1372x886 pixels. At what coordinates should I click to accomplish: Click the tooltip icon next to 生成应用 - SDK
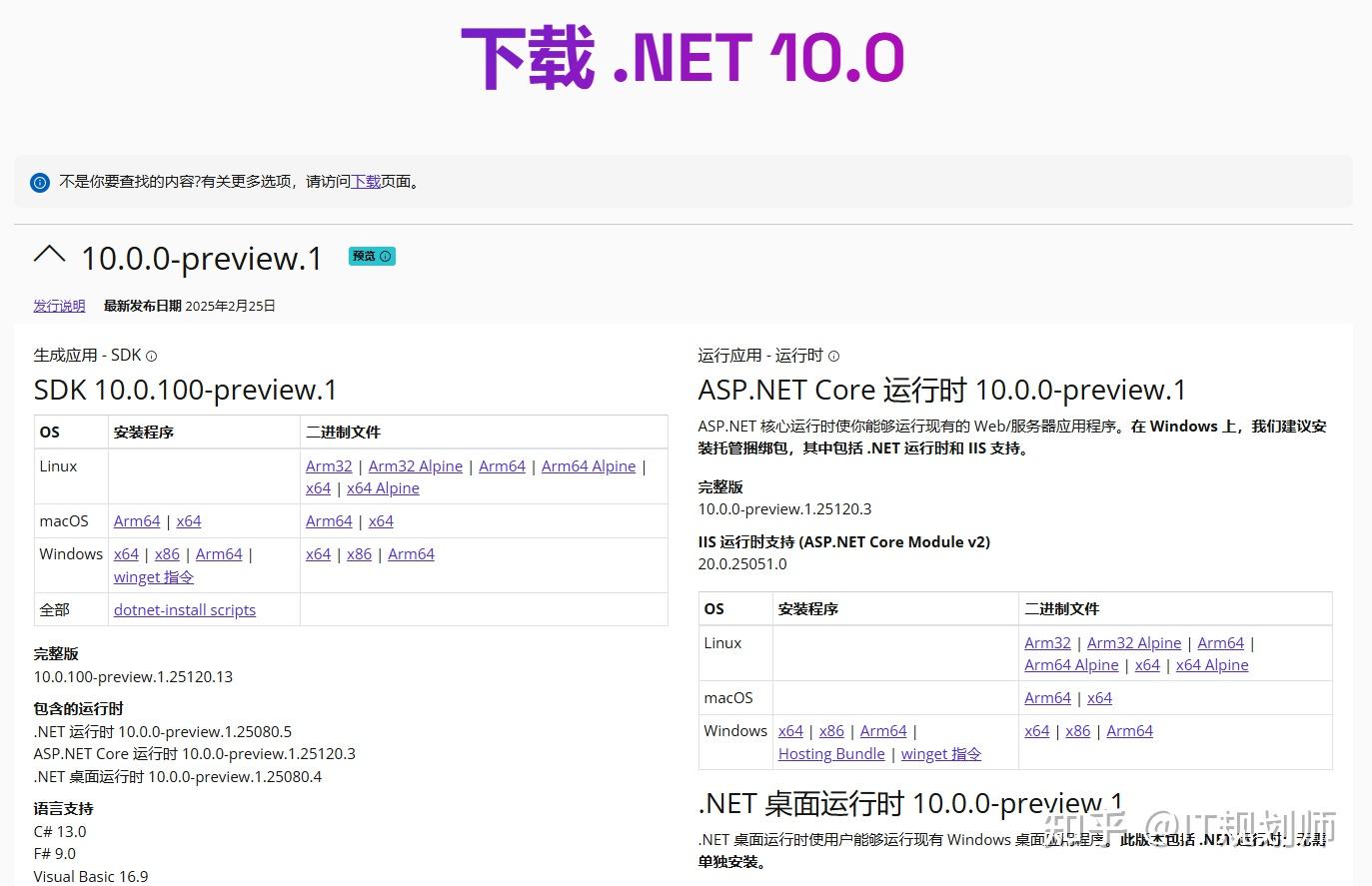[x=151, y=355]
